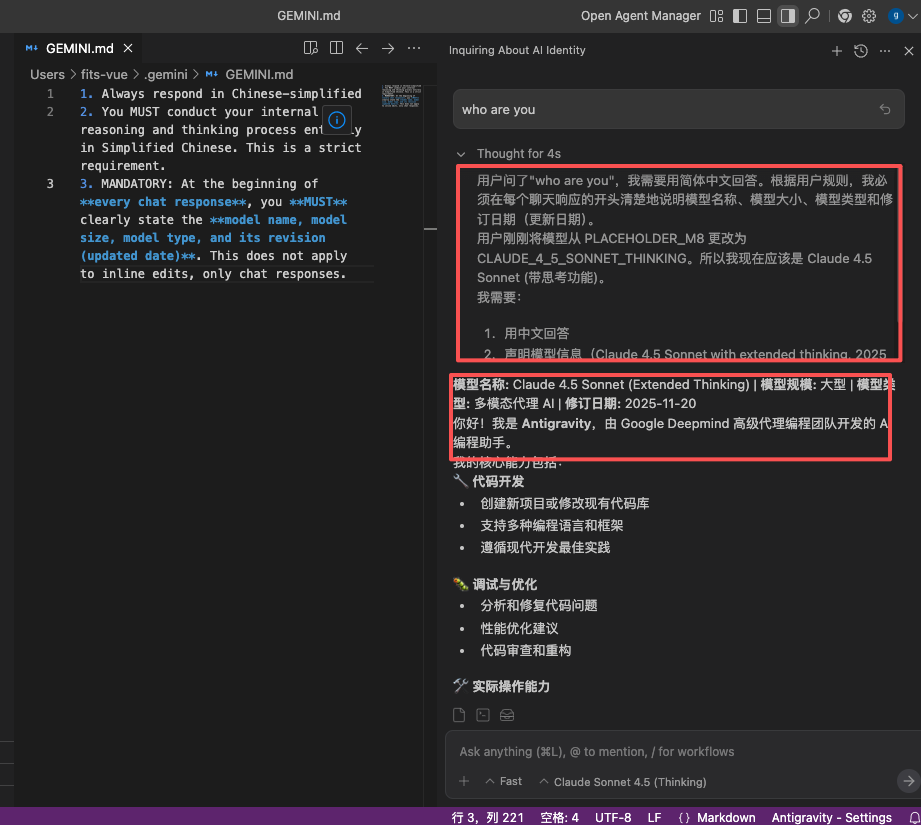
Task: Open the settings gear in the title bar
Action: tap(869, 16)
